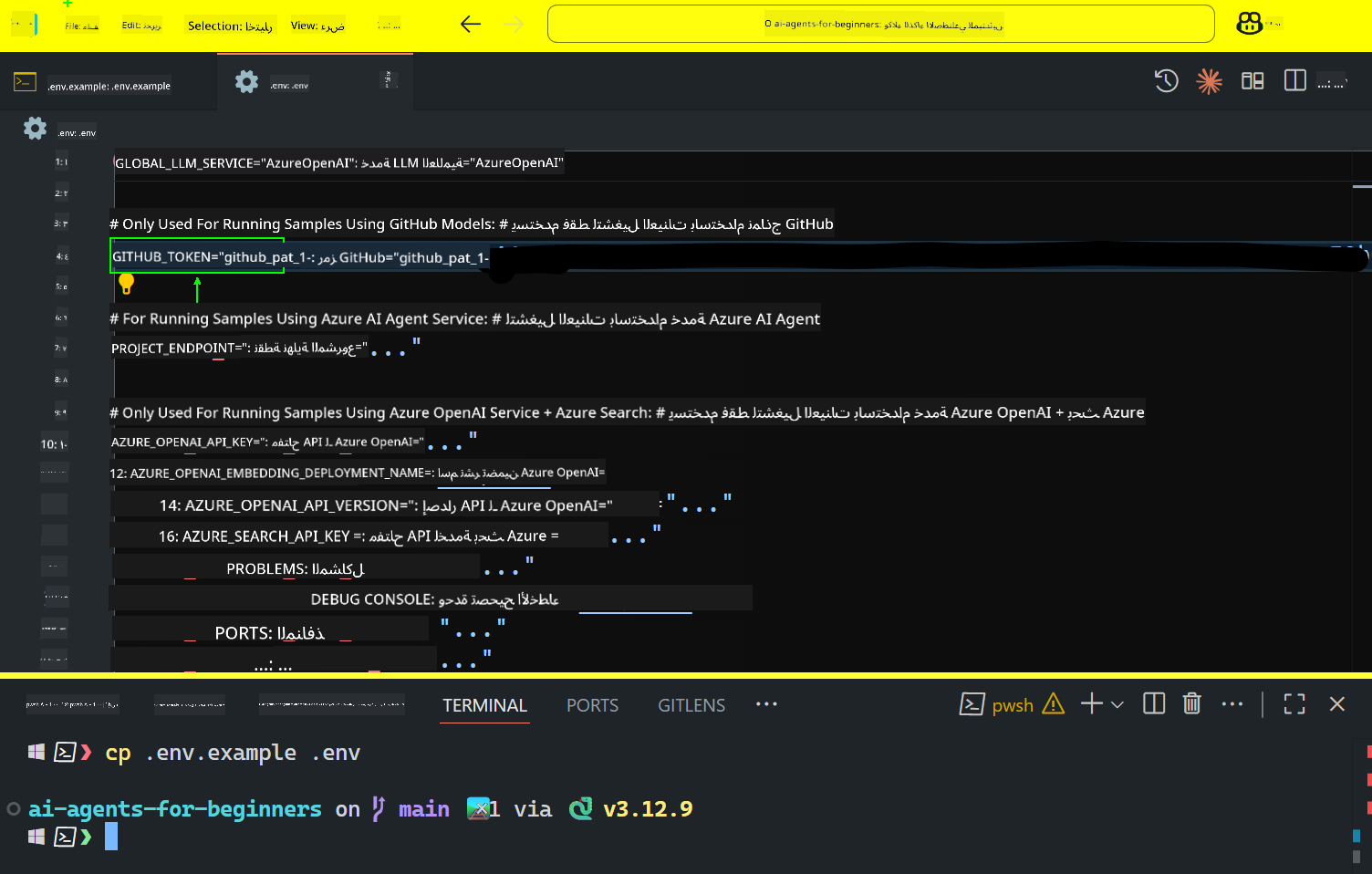This screenshot has height=874, width=1372.
Task: Click the 'main' branch name in terminal
Action: pos(424,809)
